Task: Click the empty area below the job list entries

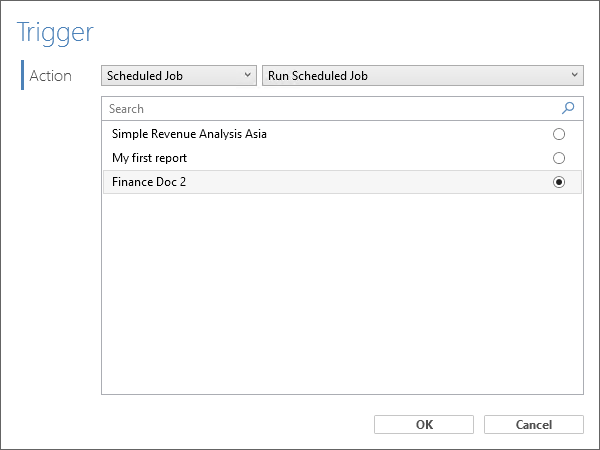Action: [342, 294]
